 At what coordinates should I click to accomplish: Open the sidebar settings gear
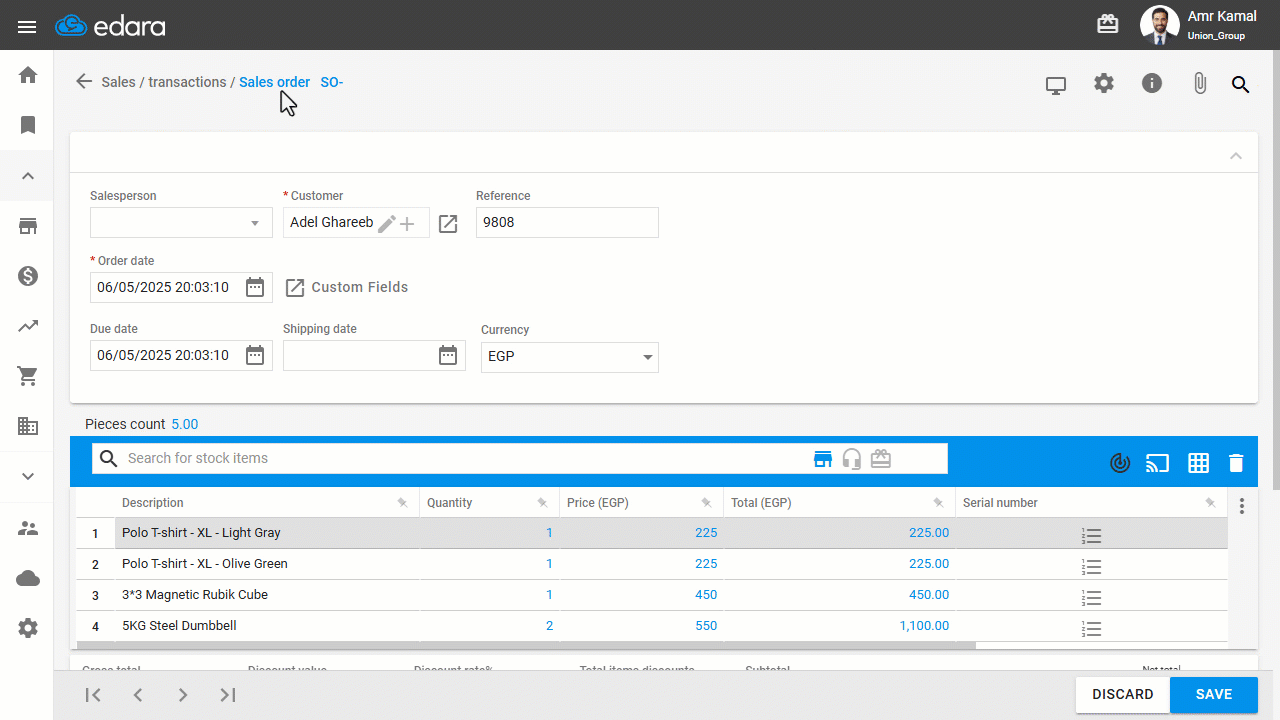28,628
